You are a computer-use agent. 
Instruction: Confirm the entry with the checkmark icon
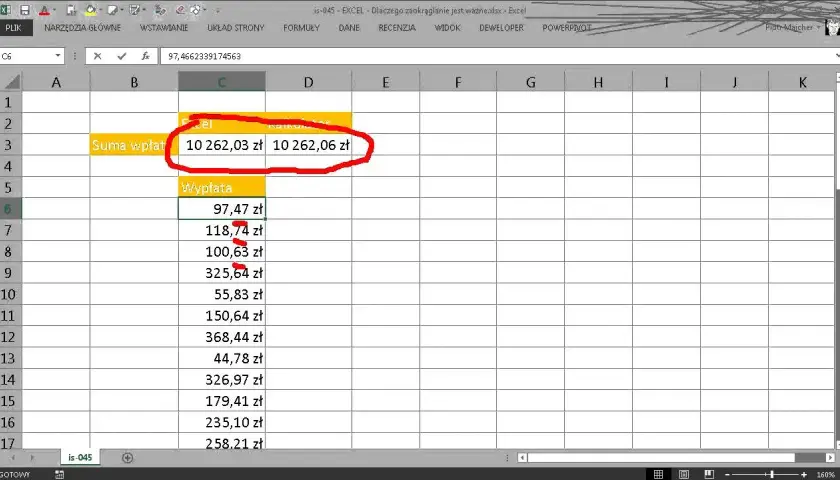(122, 56)
